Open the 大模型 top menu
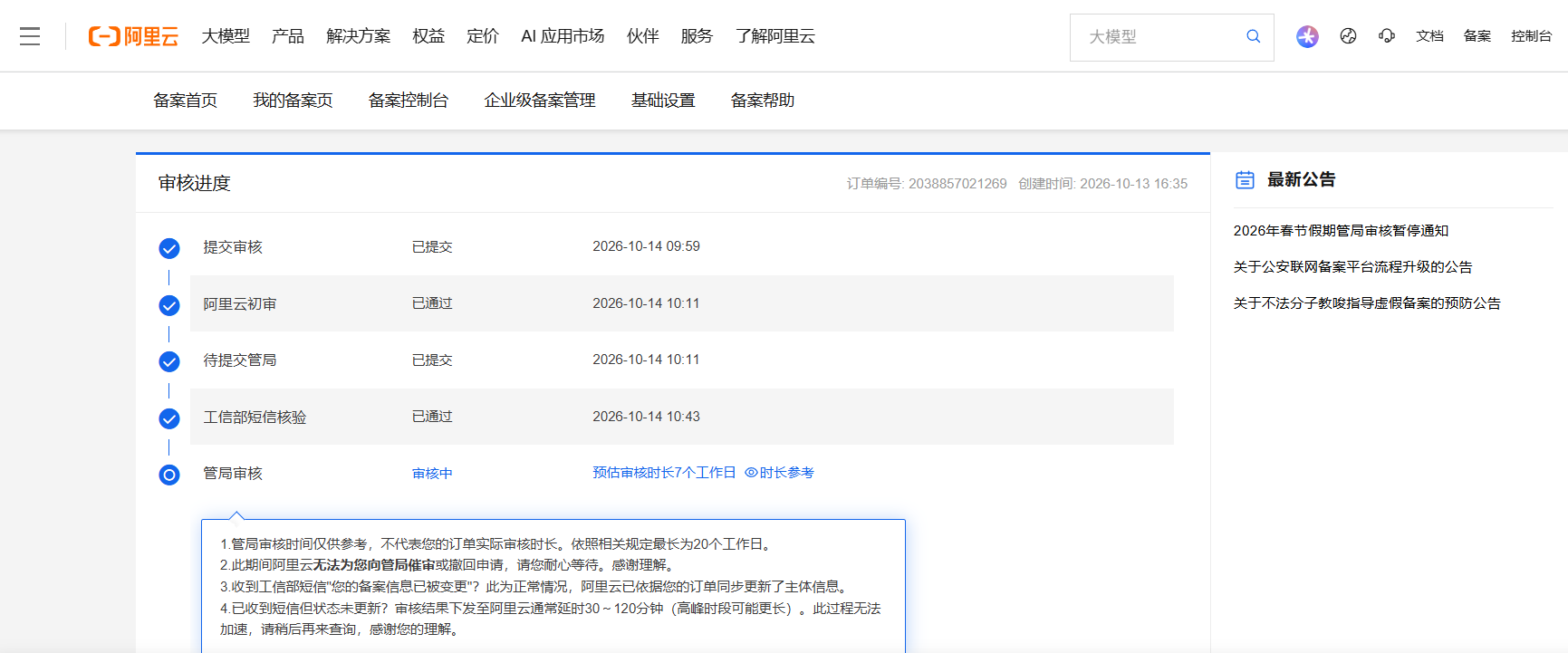The width and height of the screenshot is (1568, 653). pyautogui.click(x=226, y=36)
